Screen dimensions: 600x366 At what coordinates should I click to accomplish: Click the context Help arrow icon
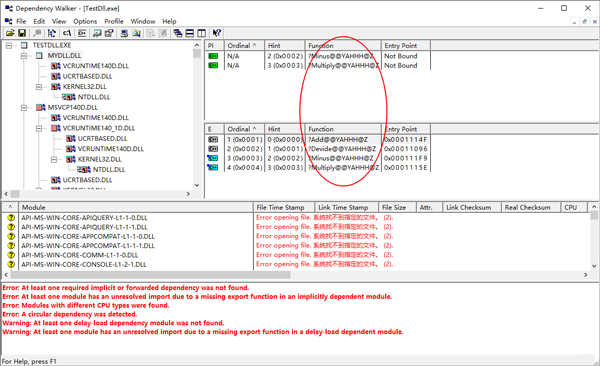(217, 33)
